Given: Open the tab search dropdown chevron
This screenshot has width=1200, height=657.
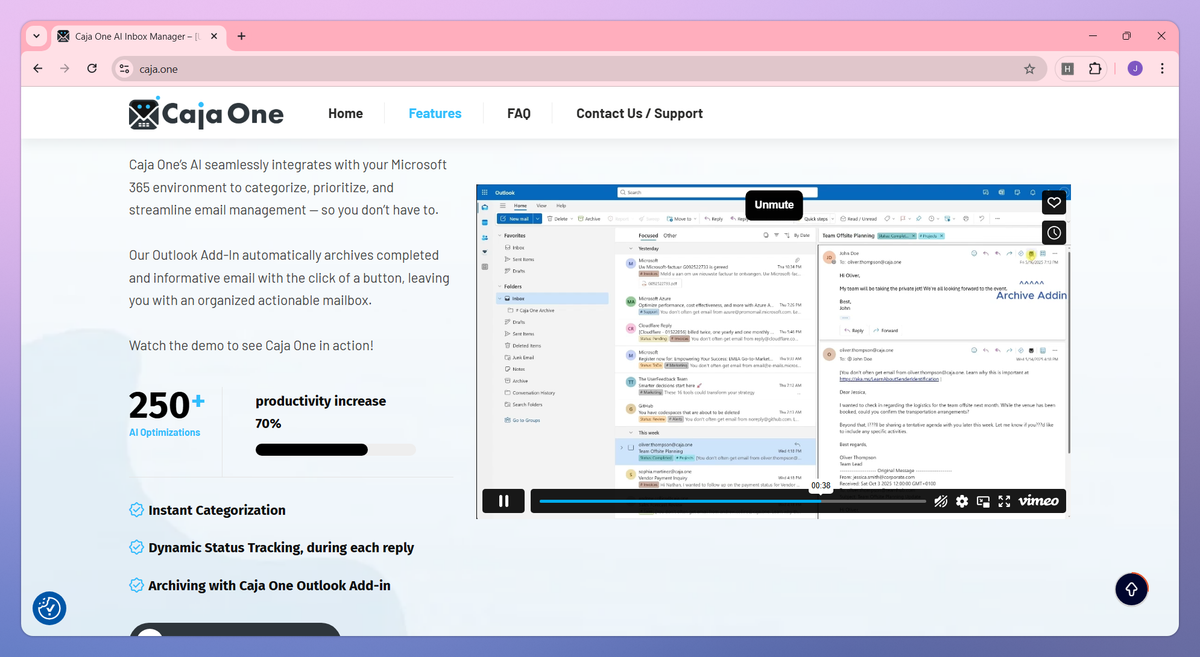Looking at the screenshot, I should 36,36.
